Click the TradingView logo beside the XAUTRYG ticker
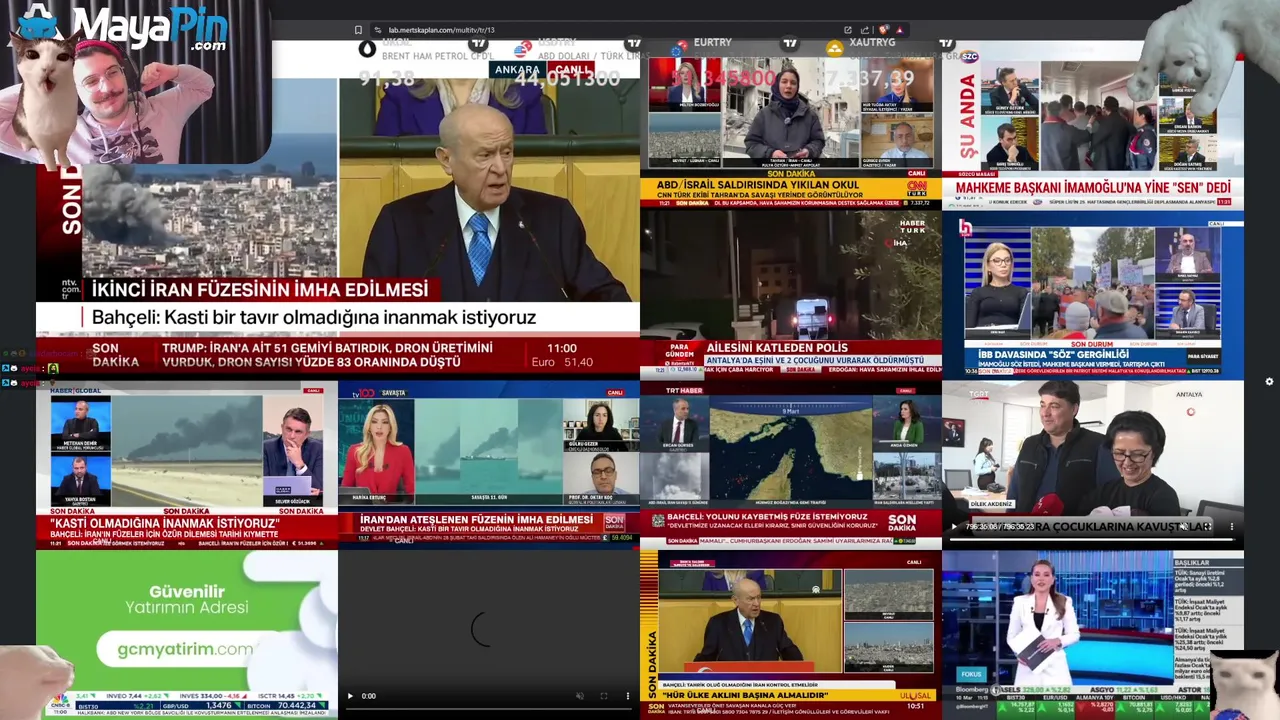This screenshot has height=720, width=1280. click(946, 43)
